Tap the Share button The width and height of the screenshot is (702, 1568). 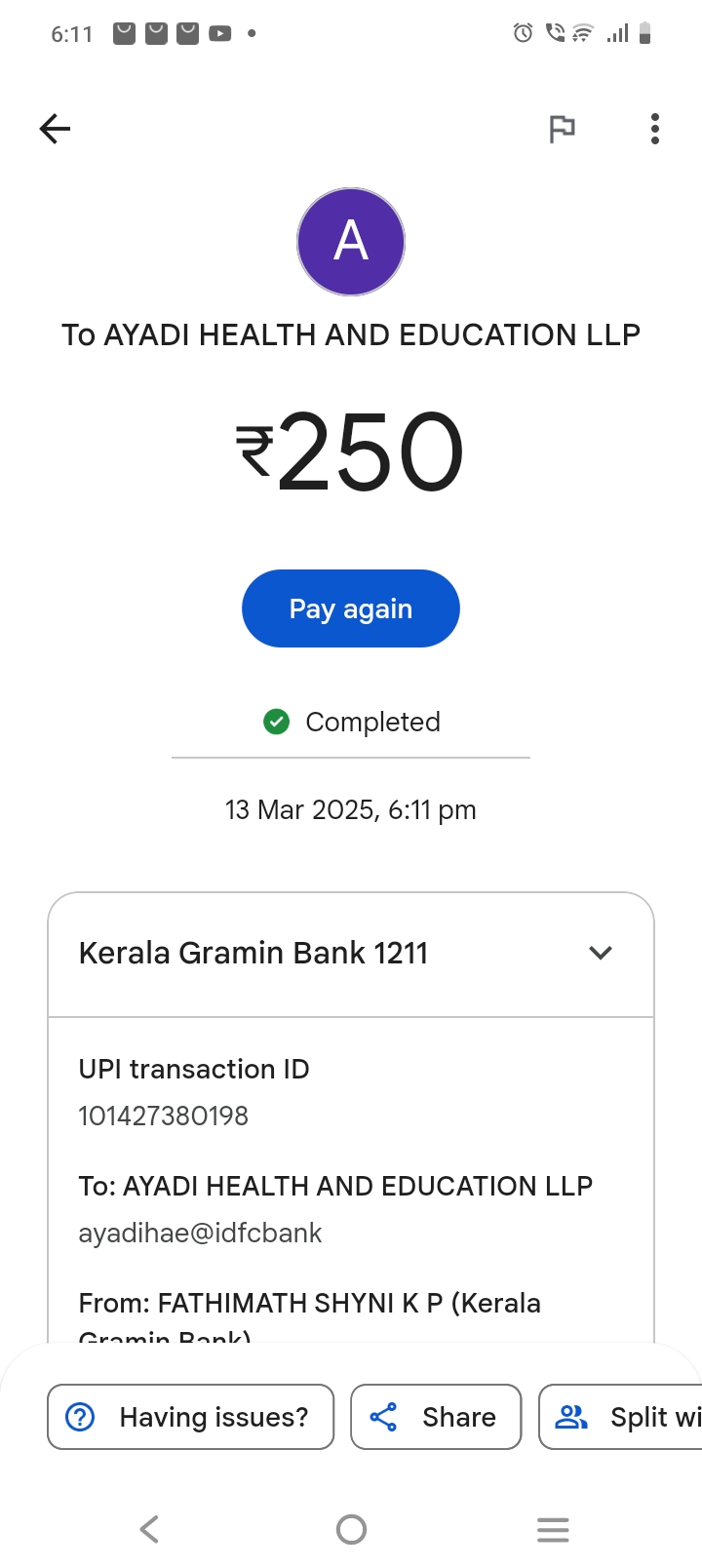click(436, 1417)
